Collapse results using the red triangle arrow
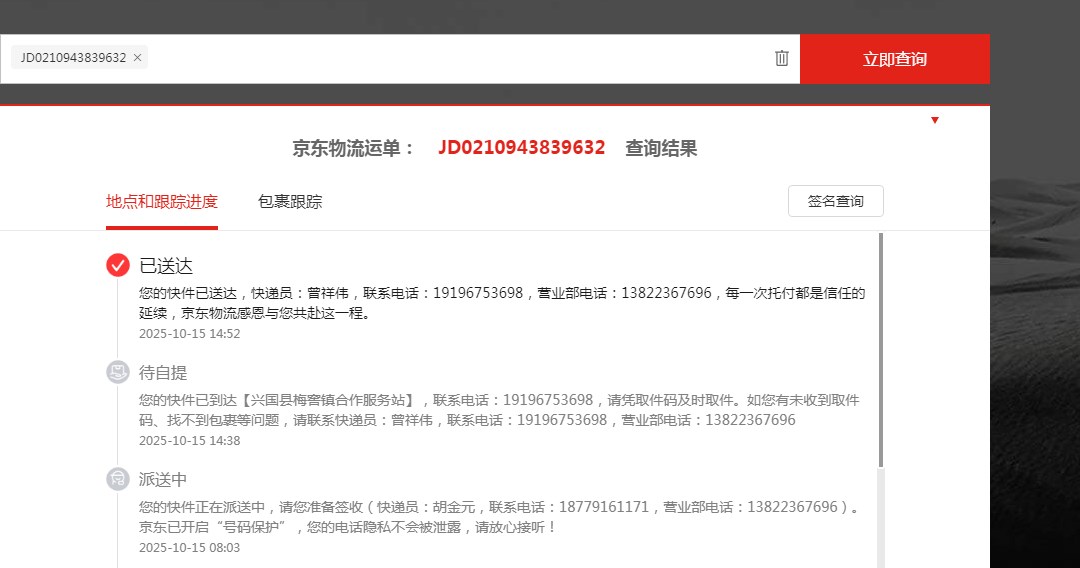 (935, 120)
